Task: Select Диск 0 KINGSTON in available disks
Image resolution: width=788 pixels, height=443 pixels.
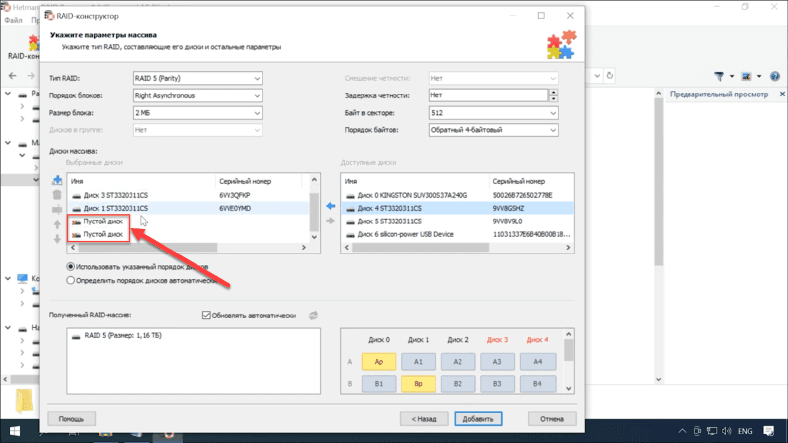Action: coord(457,195)
